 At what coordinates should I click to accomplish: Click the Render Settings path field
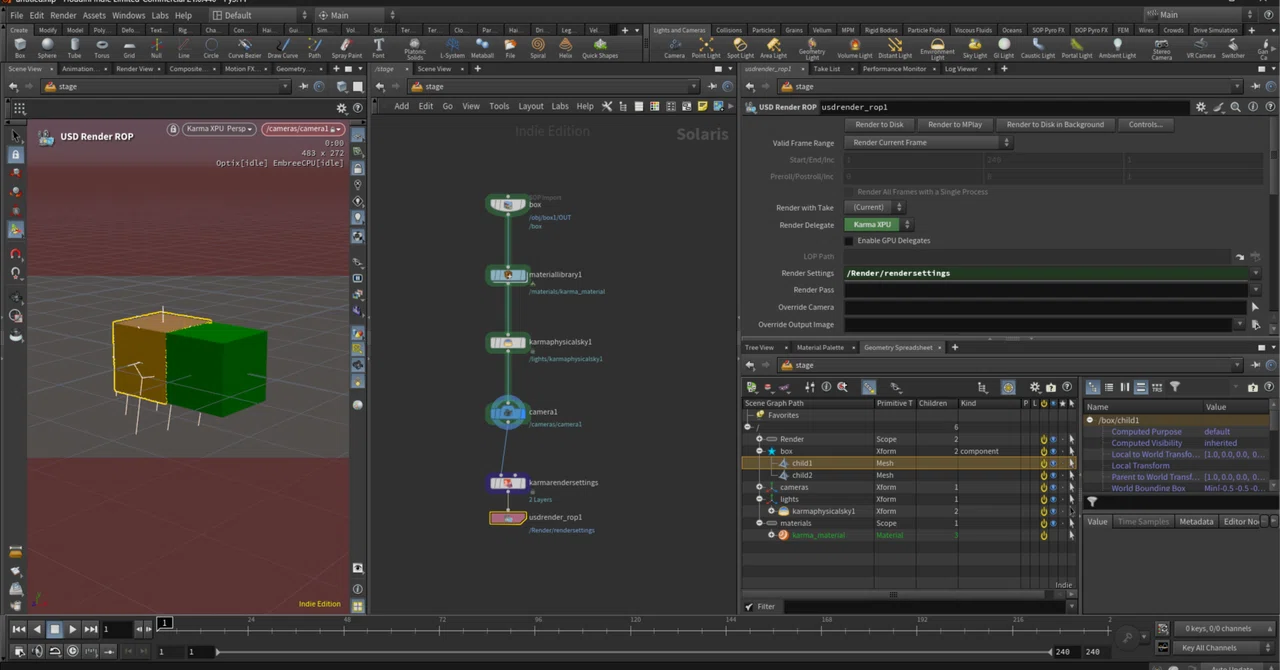click(x=1046, y=273)
